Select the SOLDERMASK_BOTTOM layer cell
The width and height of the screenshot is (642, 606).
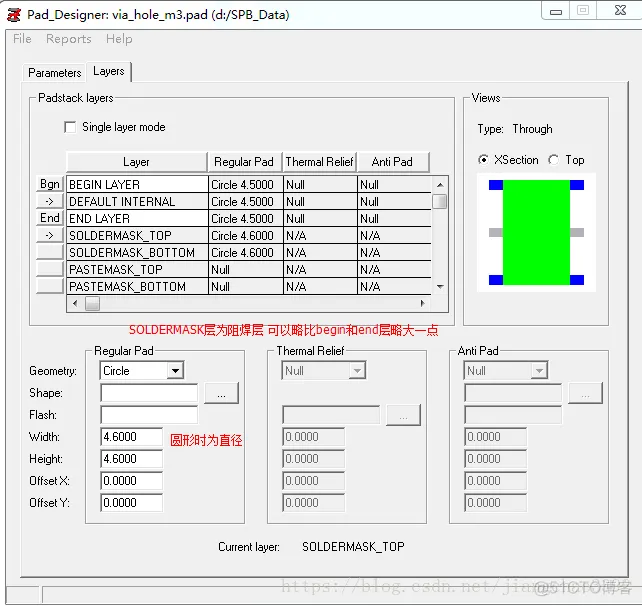coord(138,253)
